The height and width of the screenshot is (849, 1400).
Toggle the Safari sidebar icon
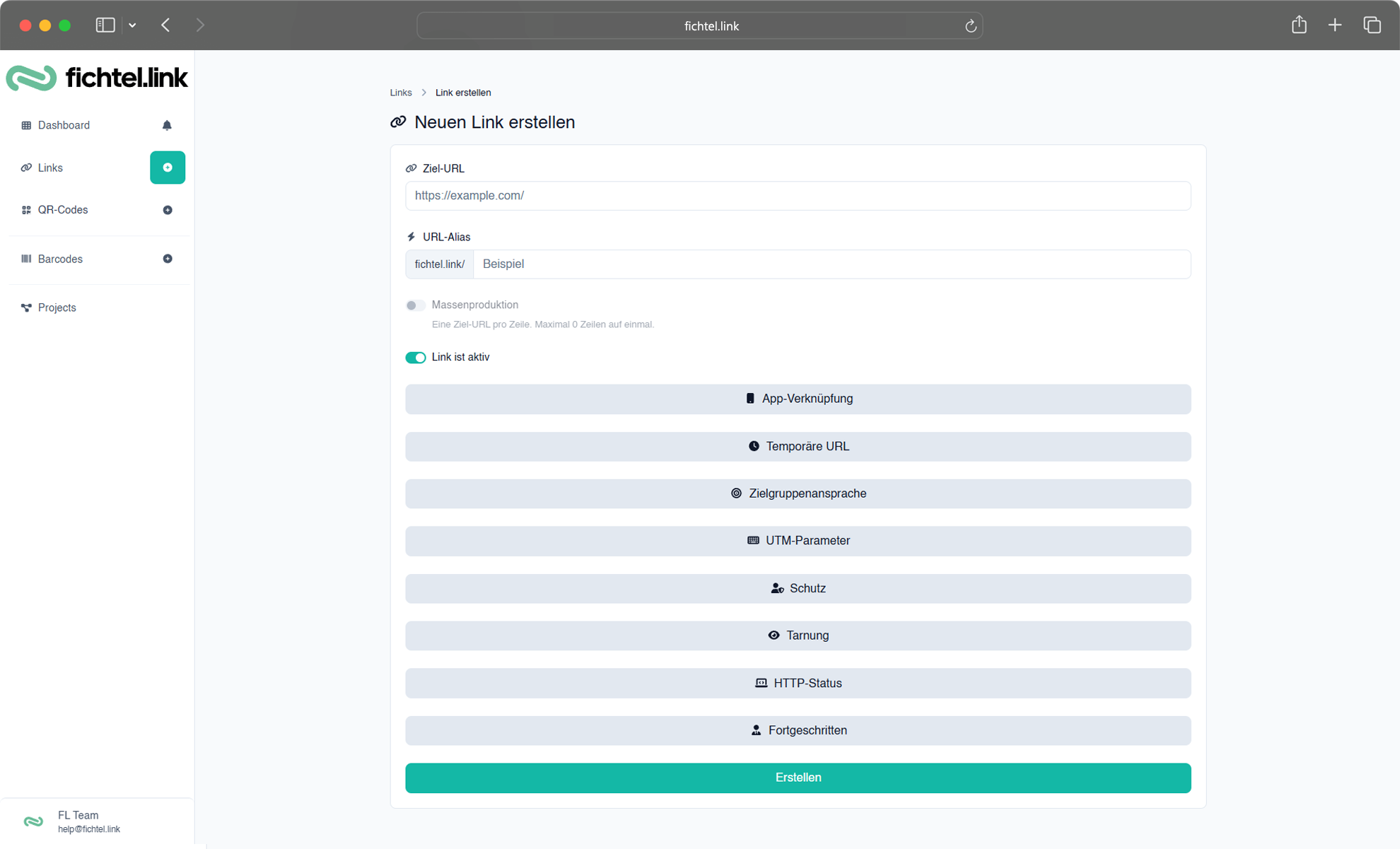pyautogui.click(x=105, y=25)
